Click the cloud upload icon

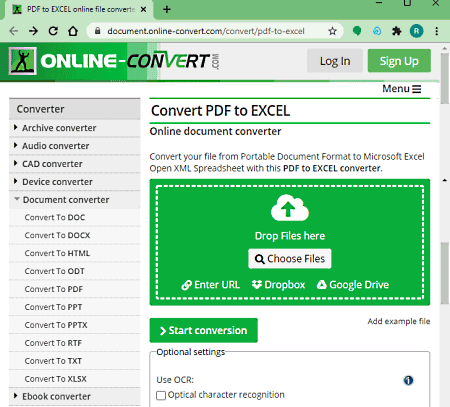[x=290, y=208]
